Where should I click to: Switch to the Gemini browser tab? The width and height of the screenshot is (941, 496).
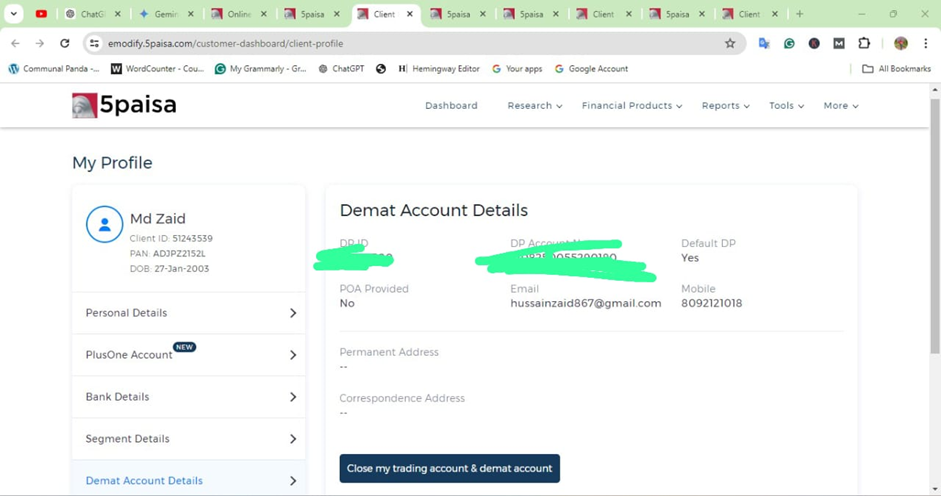point(165,14)
